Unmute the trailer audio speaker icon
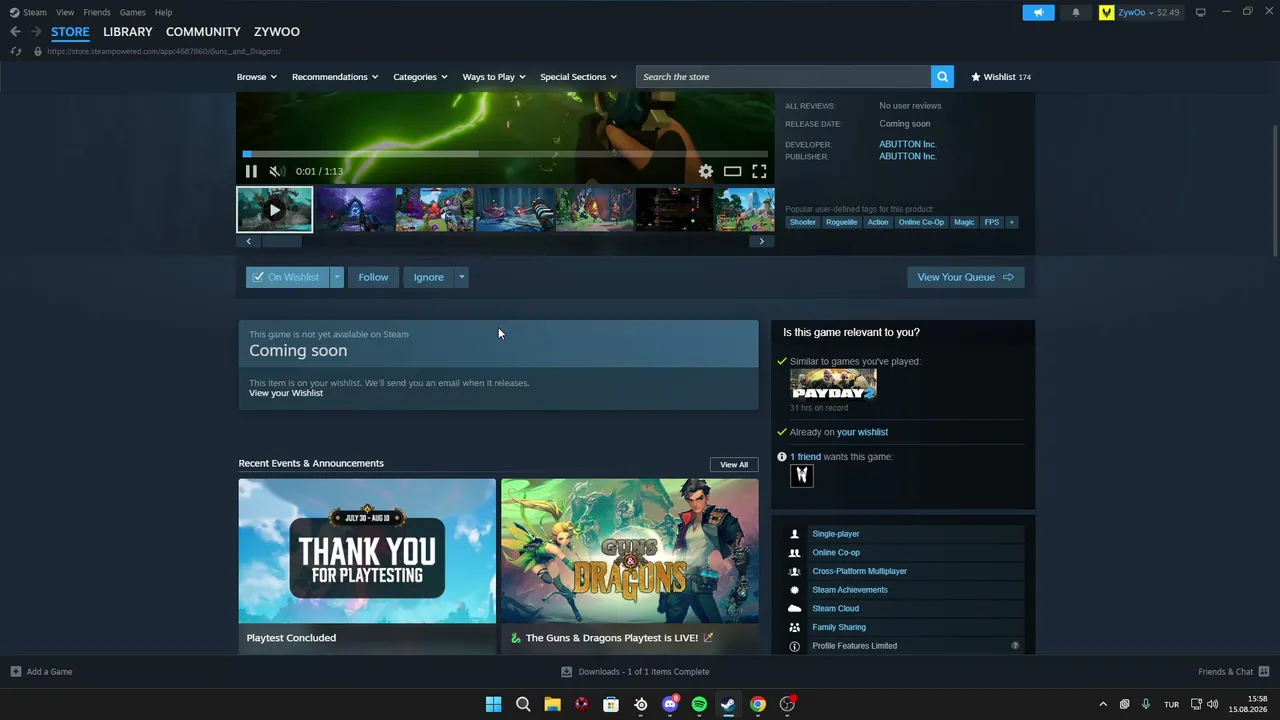Viewport: 1280px width, 720px height. tap(277, 171)
